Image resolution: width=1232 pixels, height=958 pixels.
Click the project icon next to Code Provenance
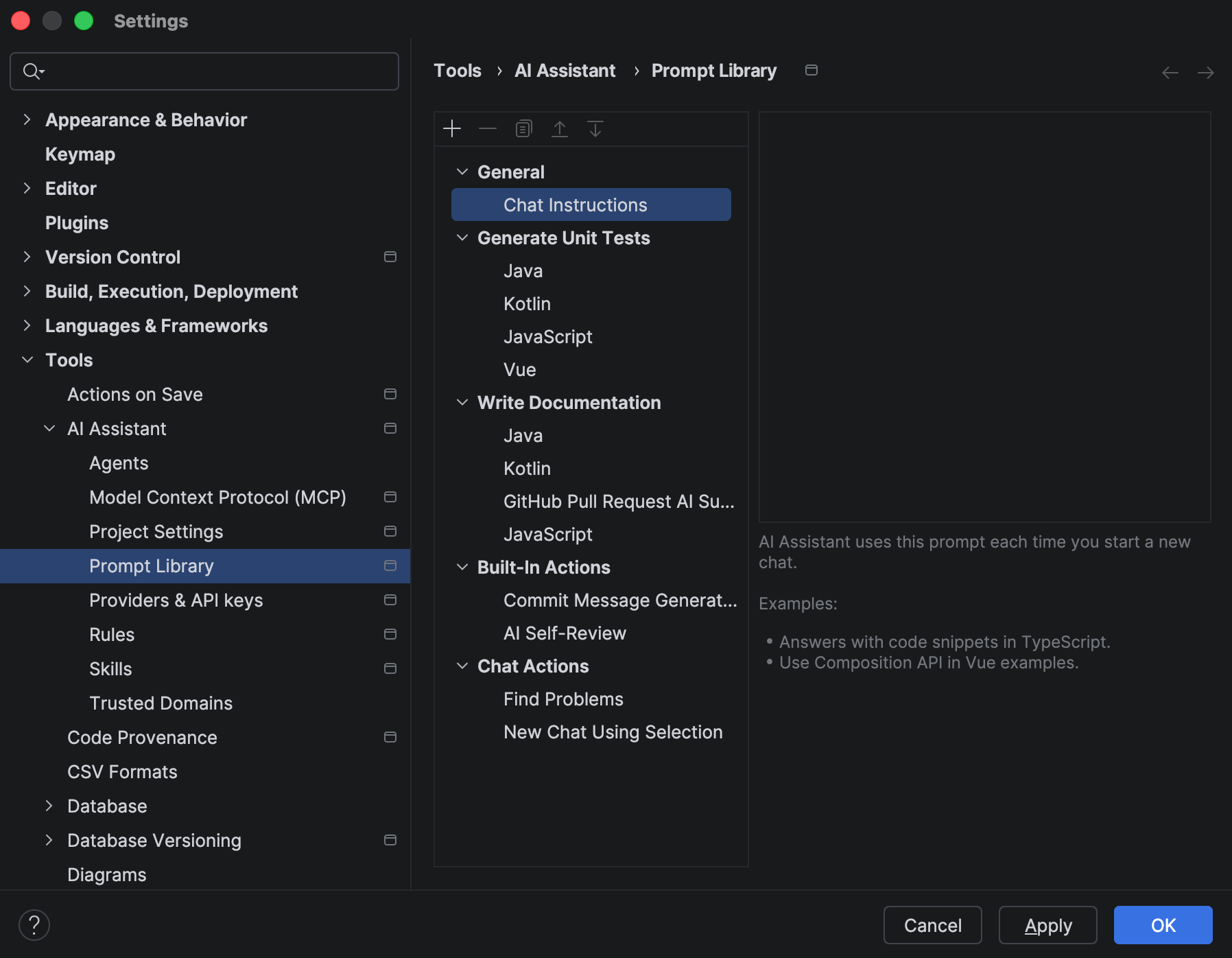[x=390, y=737]
